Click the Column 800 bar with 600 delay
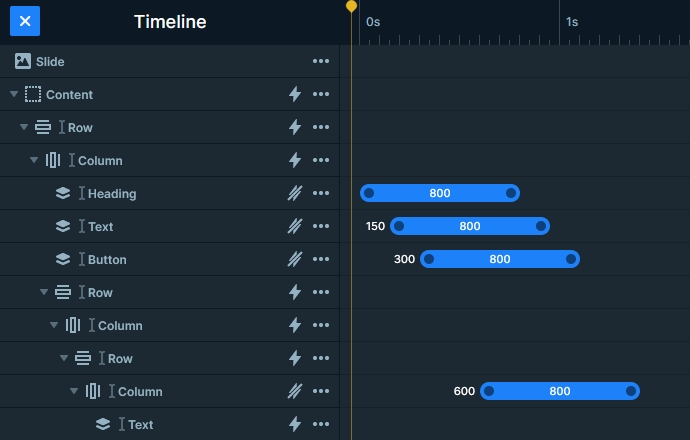690x440 pixels. coord(560,391)
